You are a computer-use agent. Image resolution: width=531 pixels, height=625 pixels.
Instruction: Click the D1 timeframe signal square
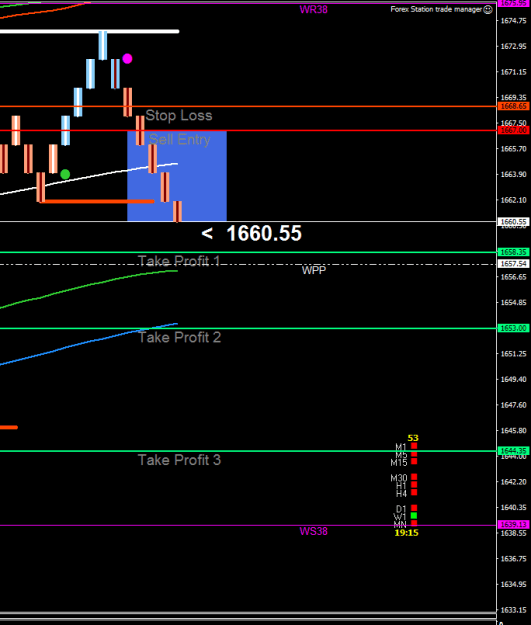pos(414,508)
